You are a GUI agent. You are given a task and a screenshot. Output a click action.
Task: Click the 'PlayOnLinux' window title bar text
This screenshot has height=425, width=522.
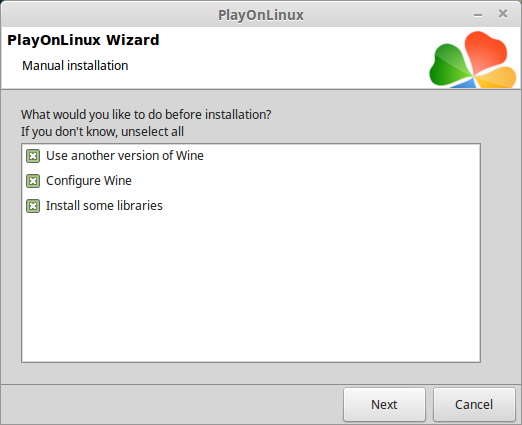(261, 15)
